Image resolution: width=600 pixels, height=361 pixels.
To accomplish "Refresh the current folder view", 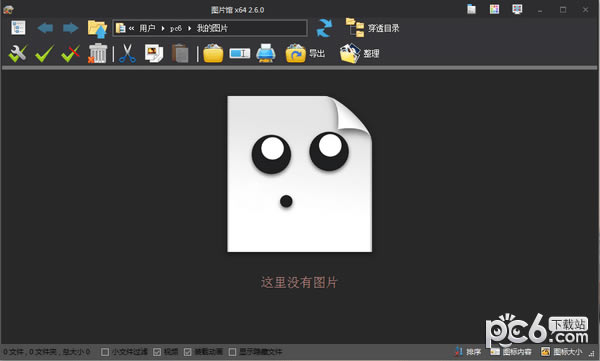I will (324, 28).
